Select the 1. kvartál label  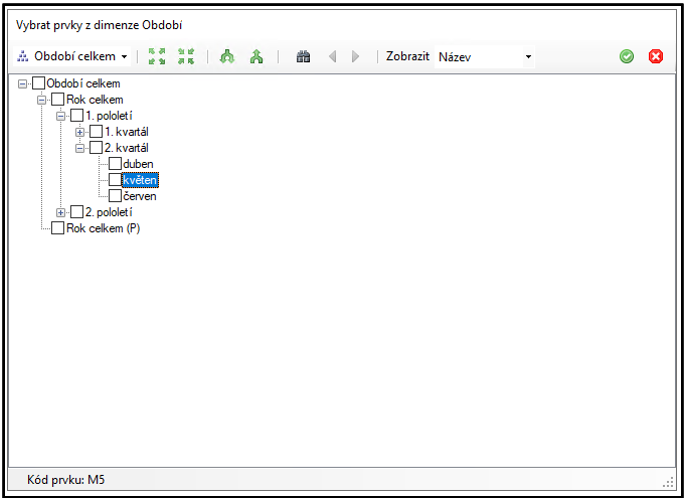click(x=127, y=132)
